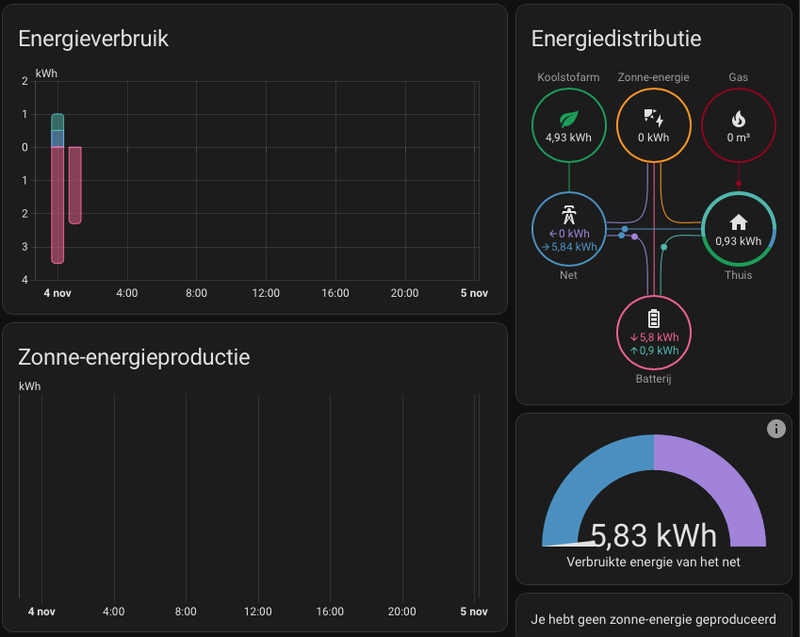Click the Gas label above red circle

click(x=738, y=77)
